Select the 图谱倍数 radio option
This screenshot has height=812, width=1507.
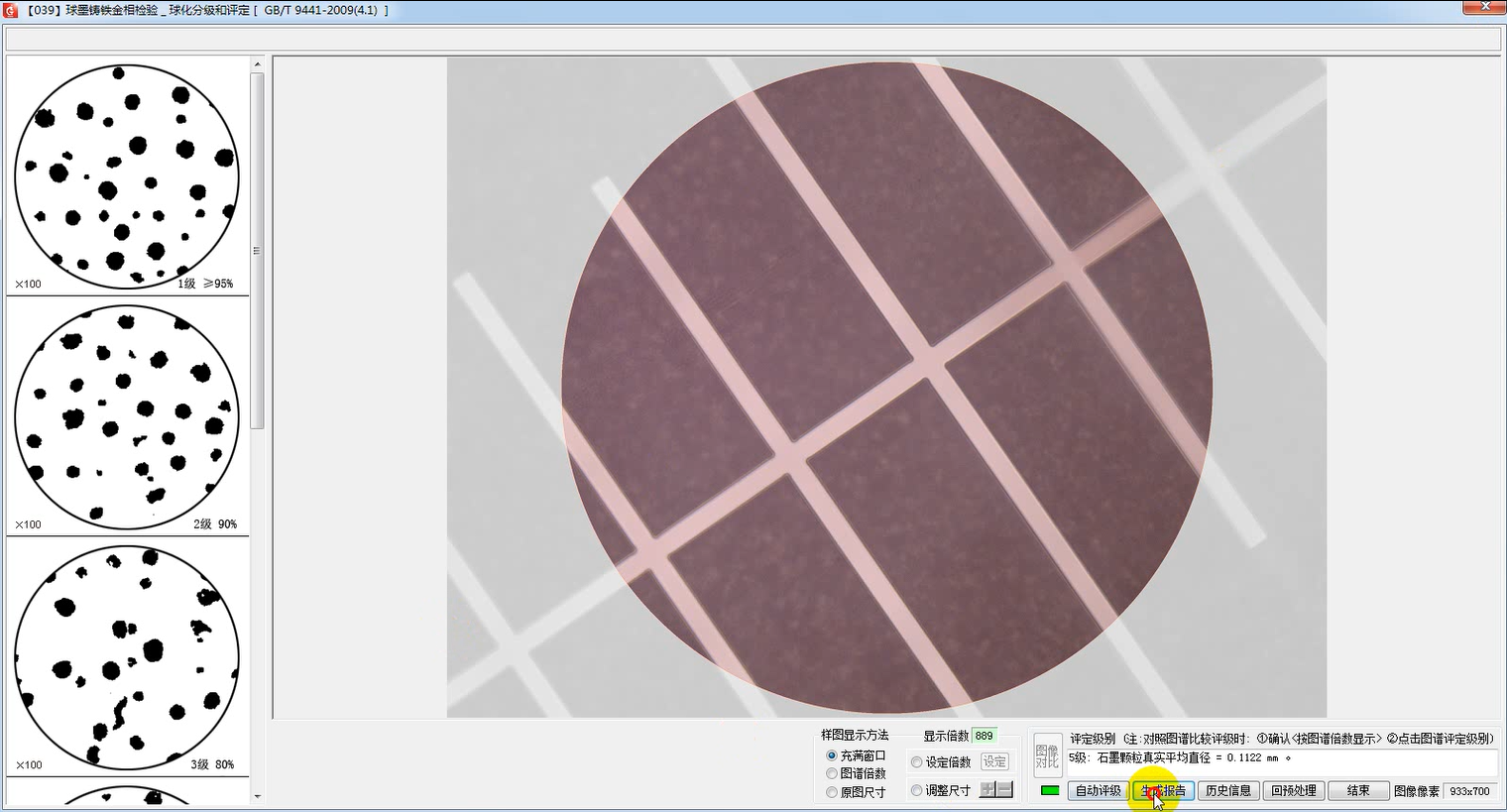[x=832, y=773]
